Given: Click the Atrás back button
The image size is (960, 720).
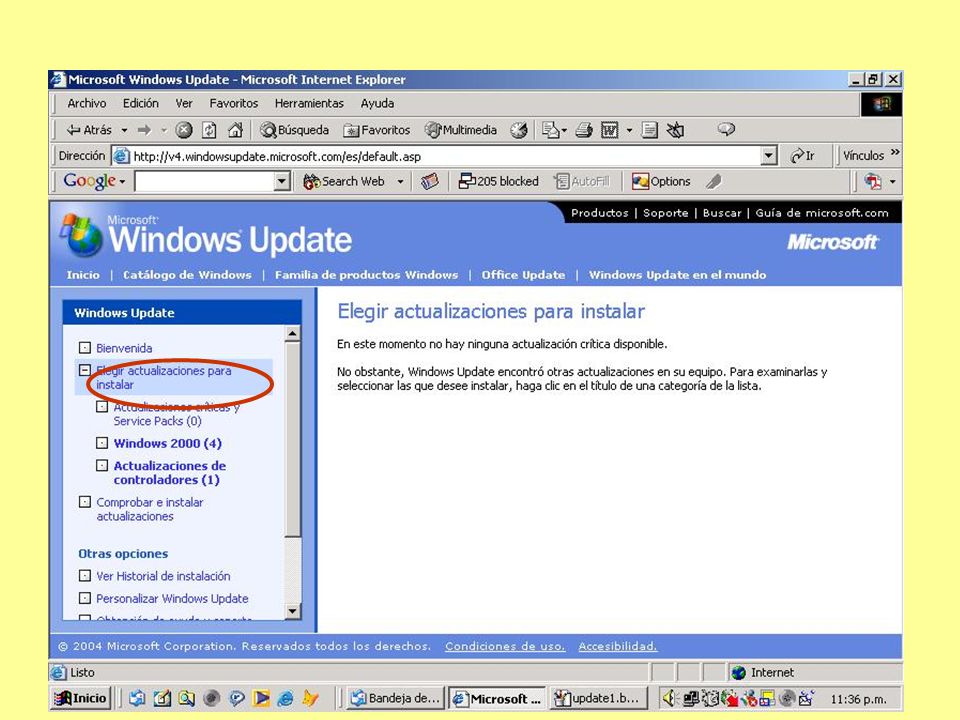Looking at the screenshot, I should pos(89,130).
